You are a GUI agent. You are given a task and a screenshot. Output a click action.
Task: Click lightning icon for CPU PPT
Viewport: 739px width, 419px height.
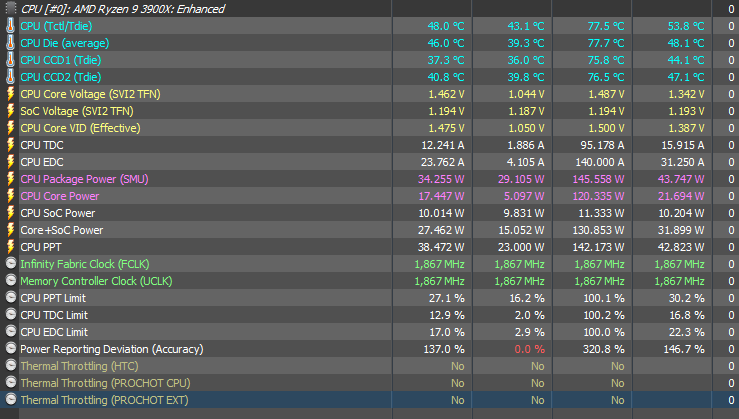10,247
